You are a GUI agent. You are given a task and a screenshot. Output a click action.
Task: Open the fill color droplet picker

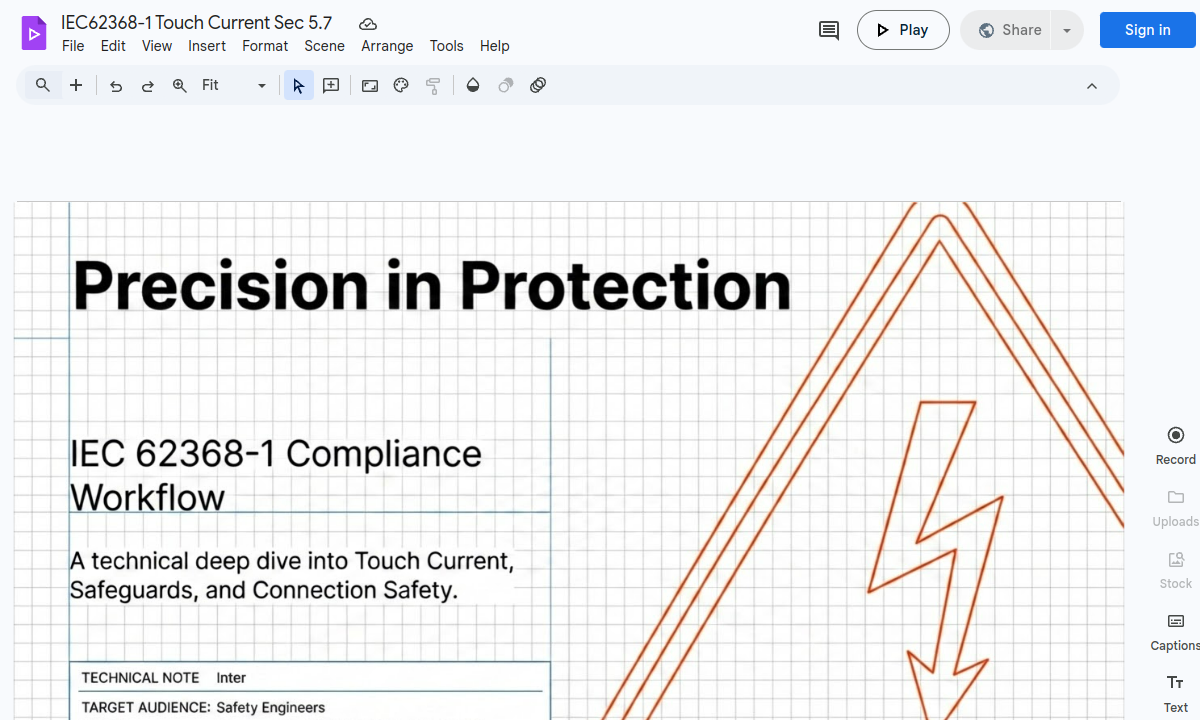pos(473,85)
